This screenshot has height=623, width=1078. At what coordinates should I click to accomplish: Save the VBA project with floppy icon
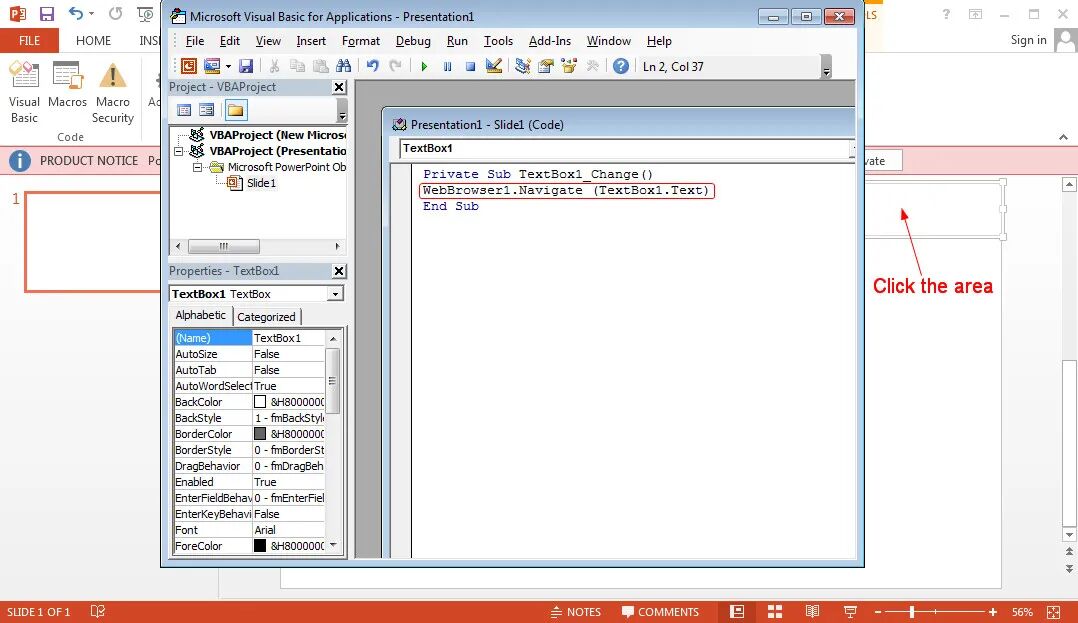[245, 66]
